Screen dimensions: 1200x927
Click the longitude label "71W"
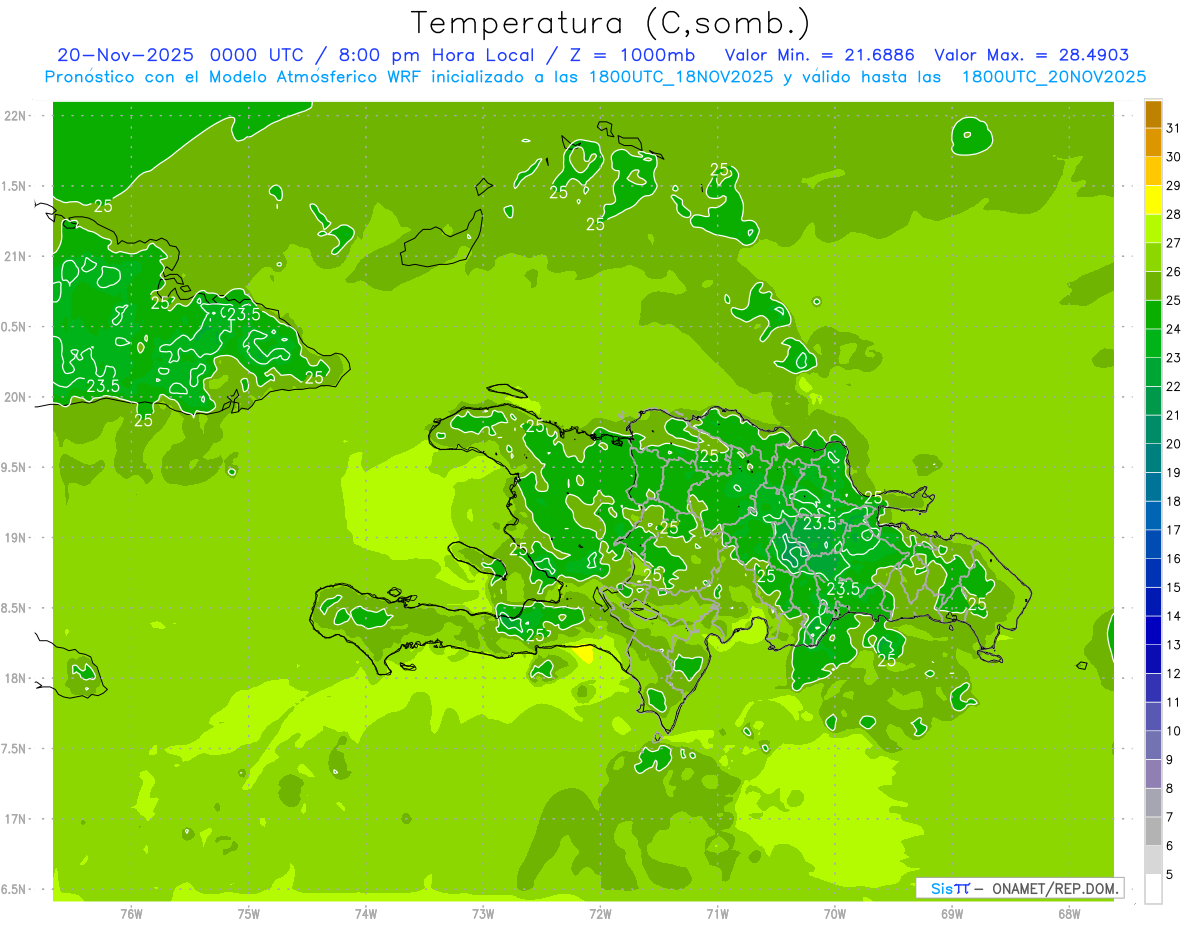[x=717, y=913]
